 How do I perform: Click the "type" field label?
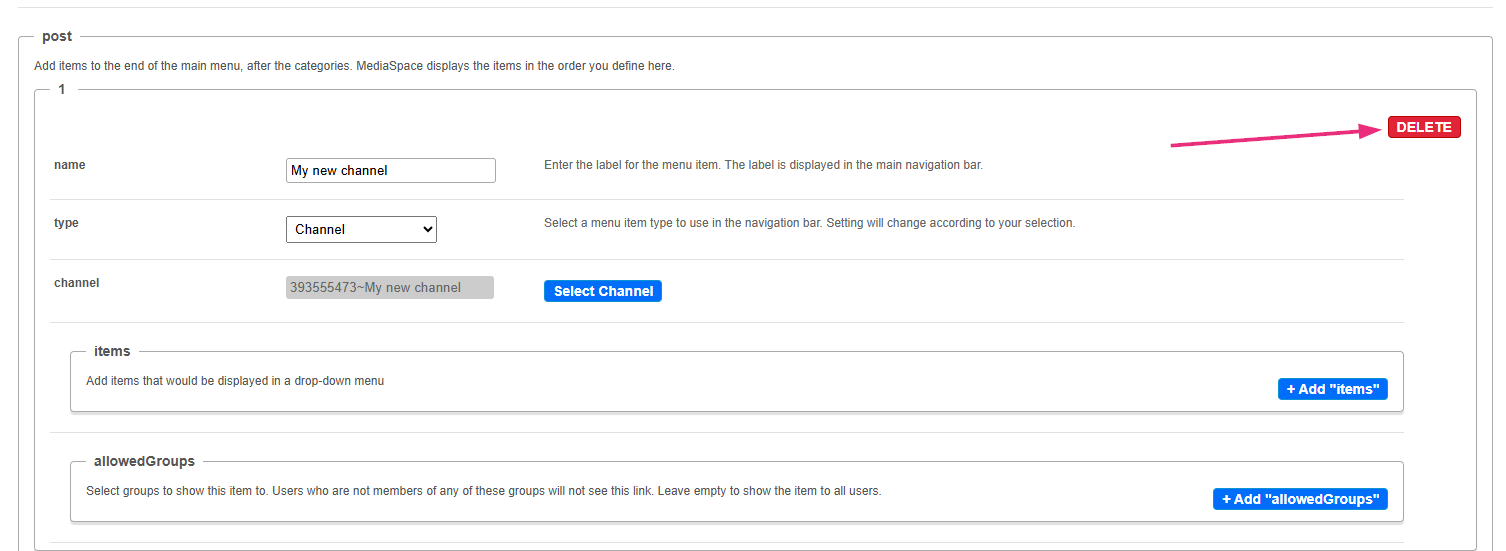click(66, 223)
